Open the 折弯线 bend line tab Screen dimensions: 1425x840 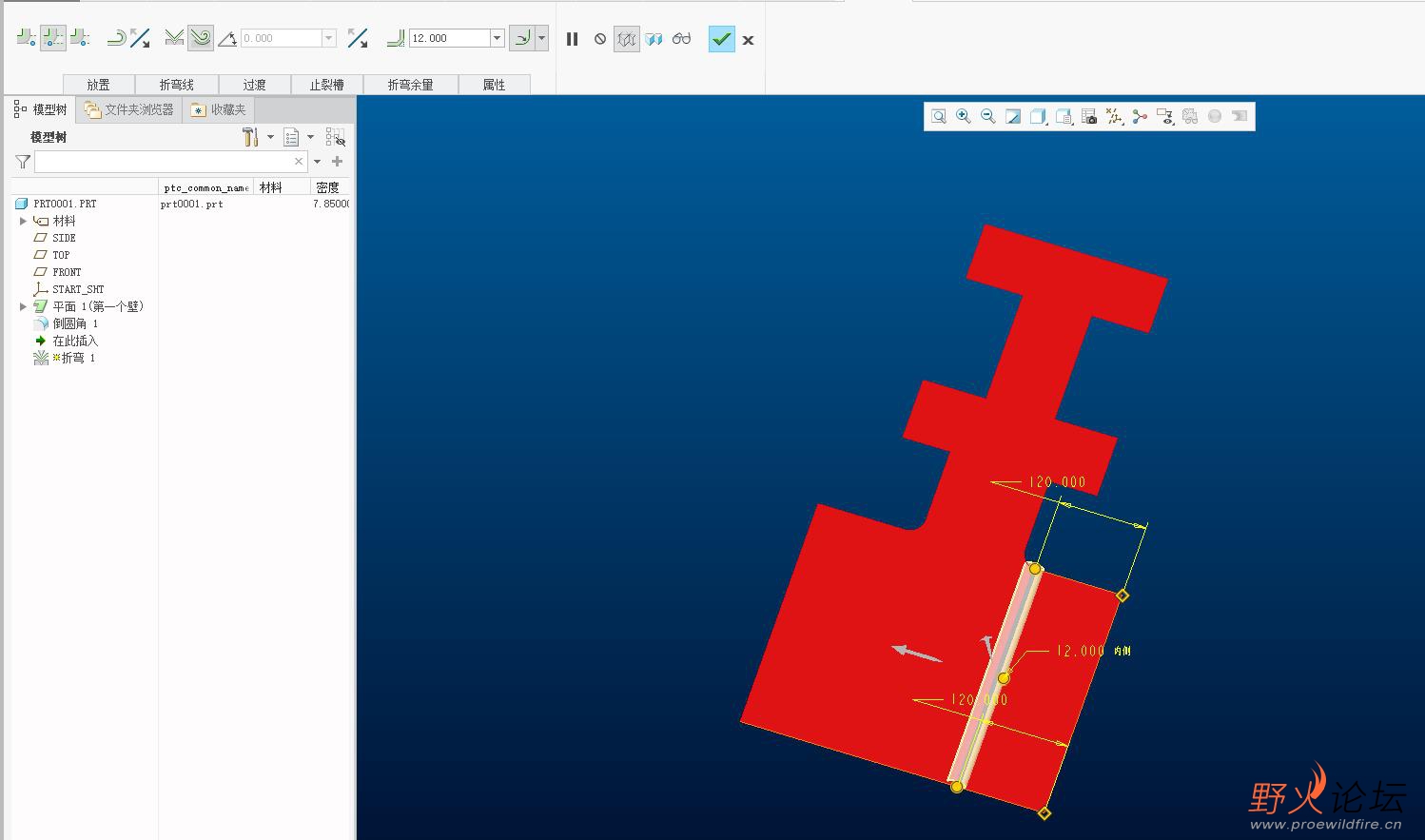tap(177, 85)
